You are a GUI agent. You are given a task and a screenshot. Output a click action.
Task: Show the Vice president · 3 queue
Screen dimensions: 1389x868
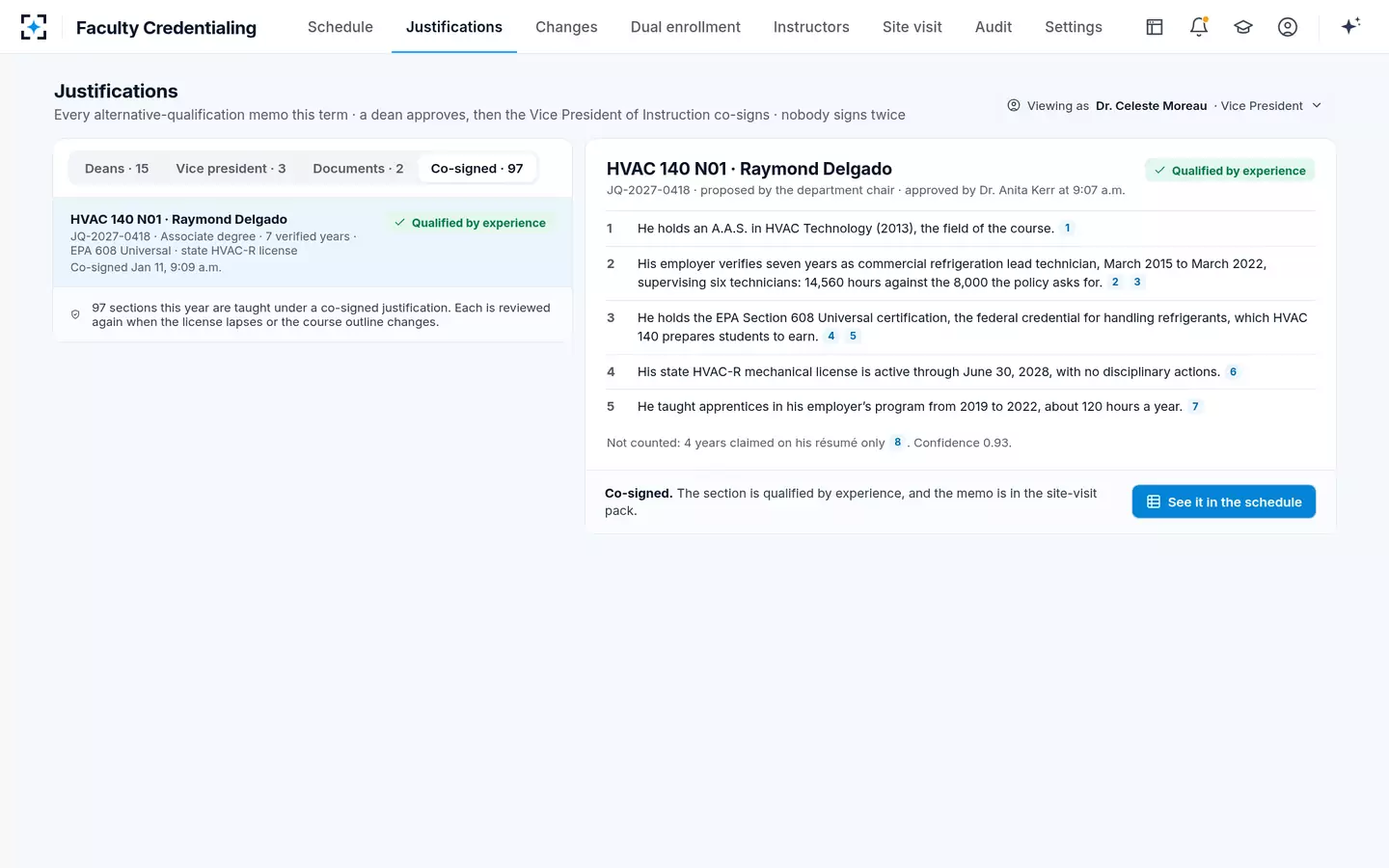pyautogui.click(x=231, y=169)
